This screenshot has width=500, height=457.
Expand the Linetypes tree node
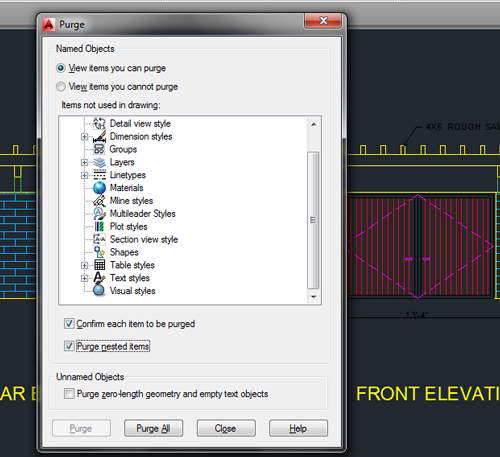coord(84,175)
